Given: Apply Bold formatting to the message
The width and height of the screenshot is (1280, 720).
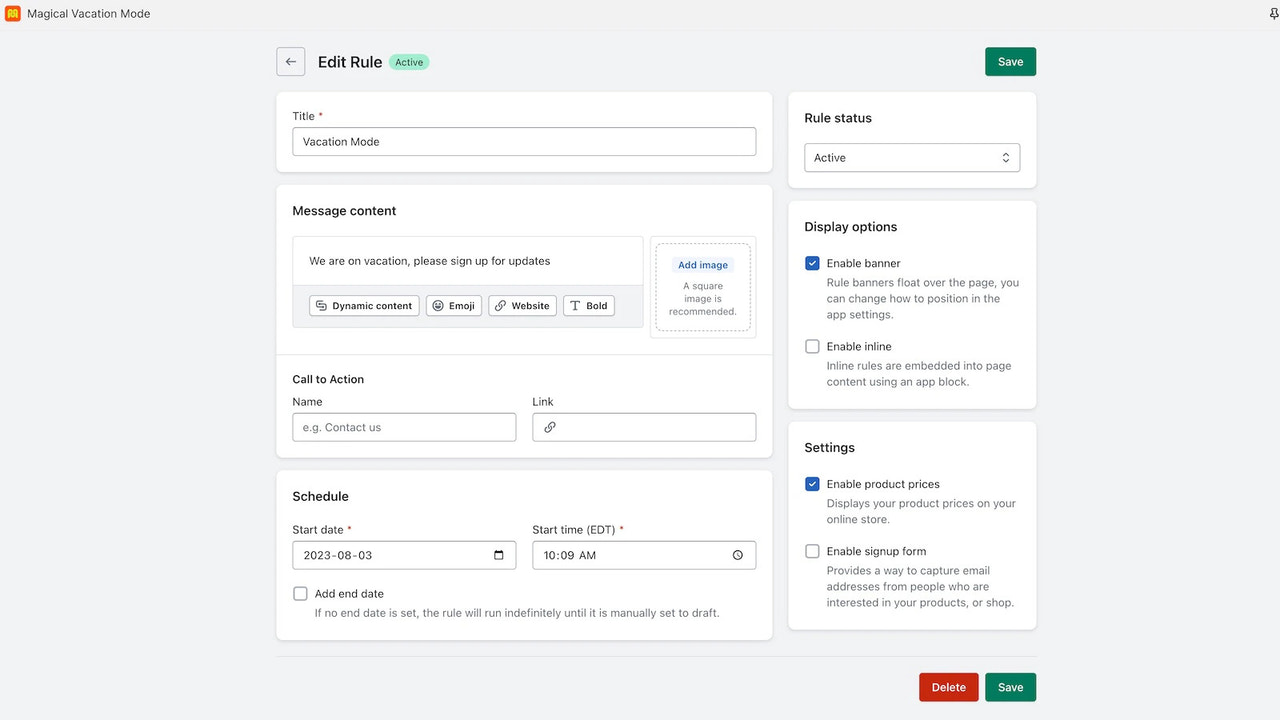Looking at the screenshot, I should (x=588, y=305).
